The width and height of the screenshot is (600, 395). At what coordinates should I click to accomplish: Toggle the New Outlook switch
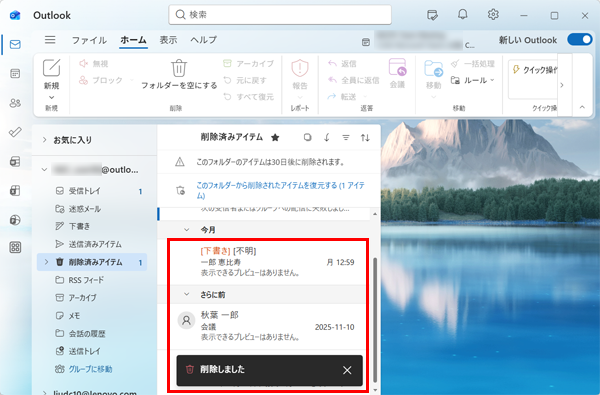click(580, 39)
